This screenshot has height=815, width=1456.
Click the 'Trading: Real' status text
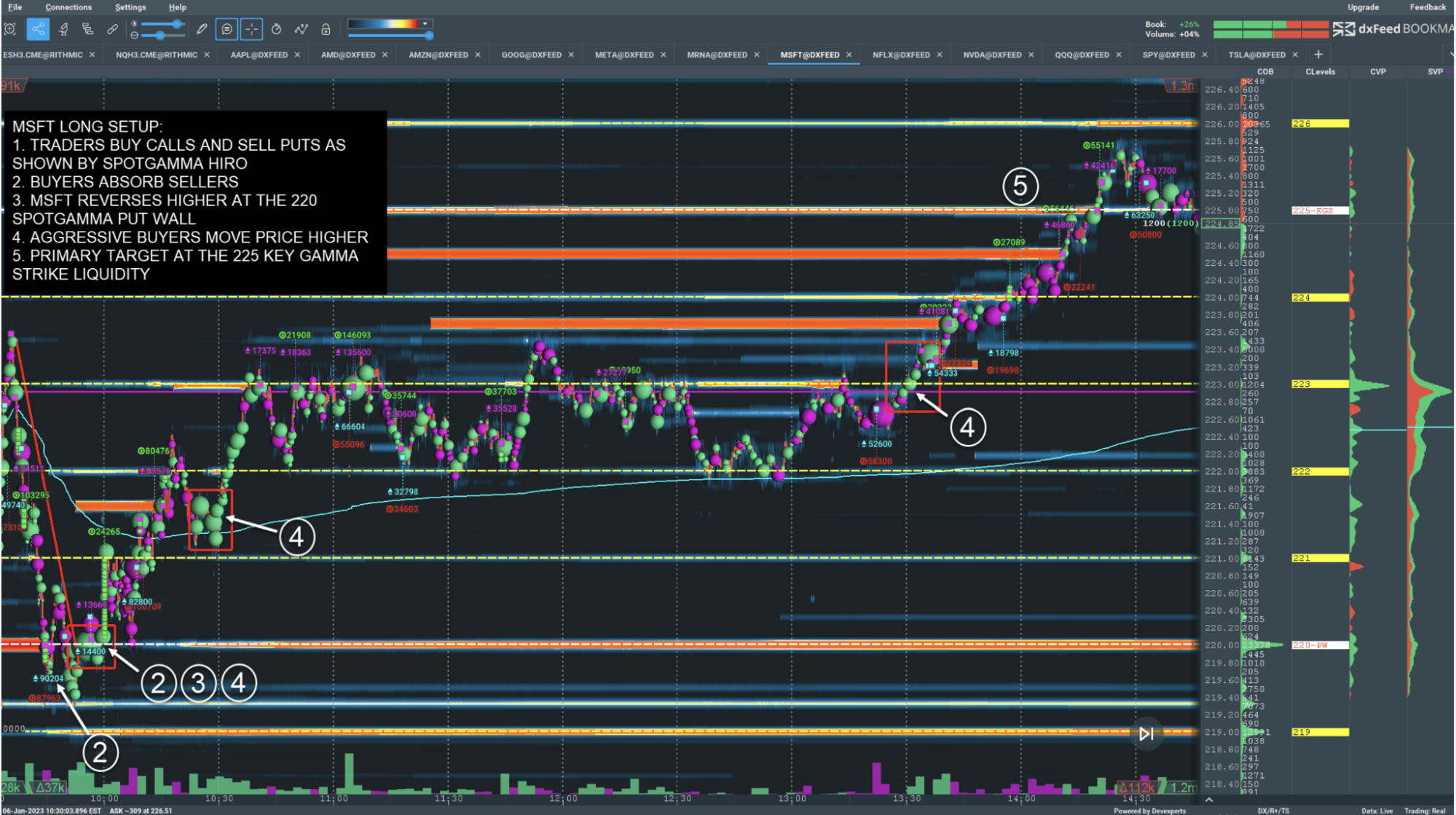[1425, 811]
